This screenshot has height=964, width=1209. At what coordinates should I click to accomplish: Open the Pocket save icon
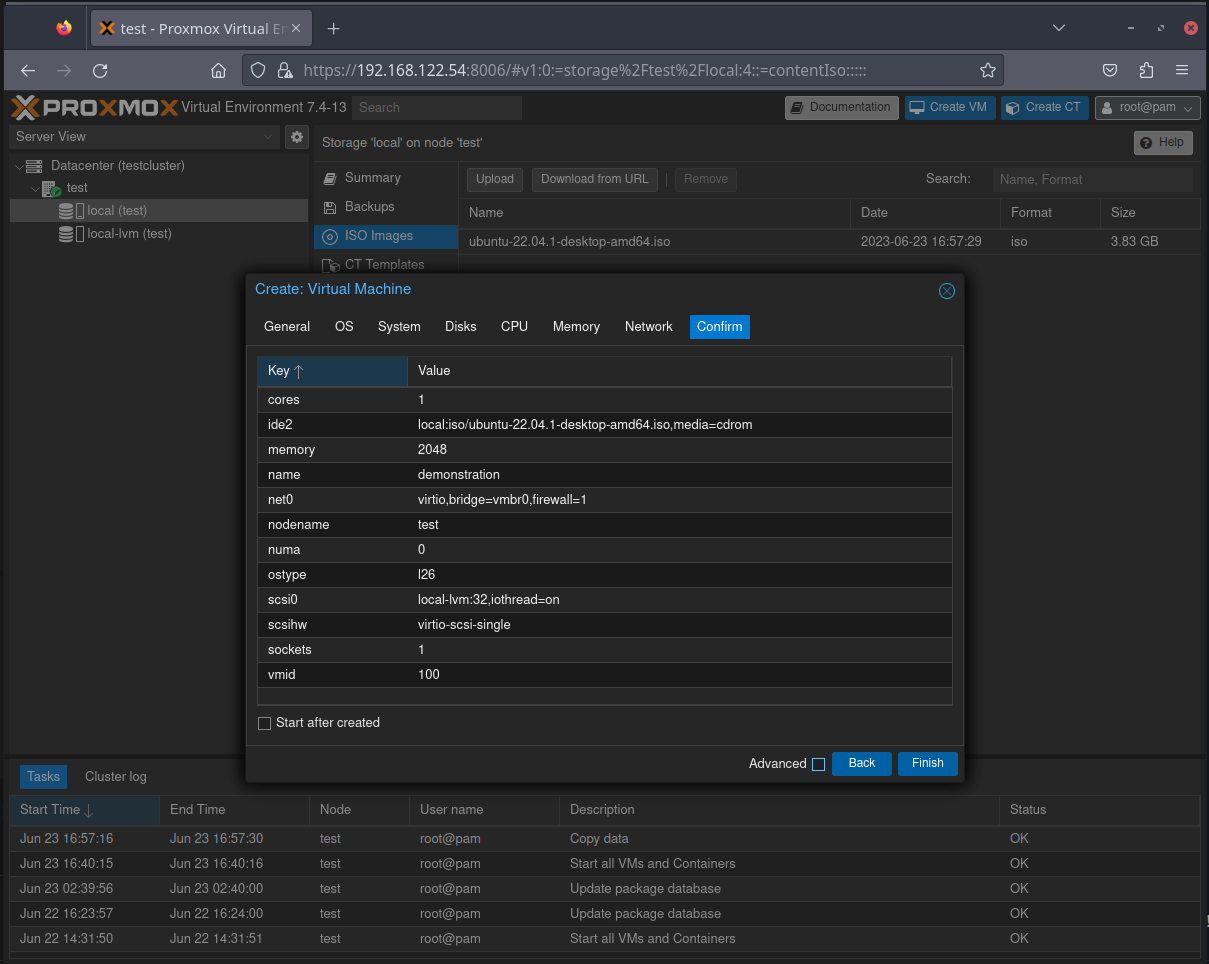[x=1110, y=70]
